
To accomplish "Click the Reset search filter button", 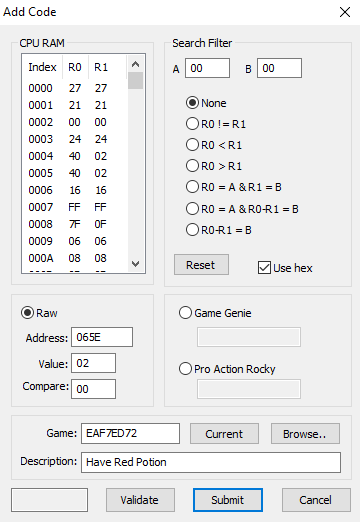I will 201,265.
